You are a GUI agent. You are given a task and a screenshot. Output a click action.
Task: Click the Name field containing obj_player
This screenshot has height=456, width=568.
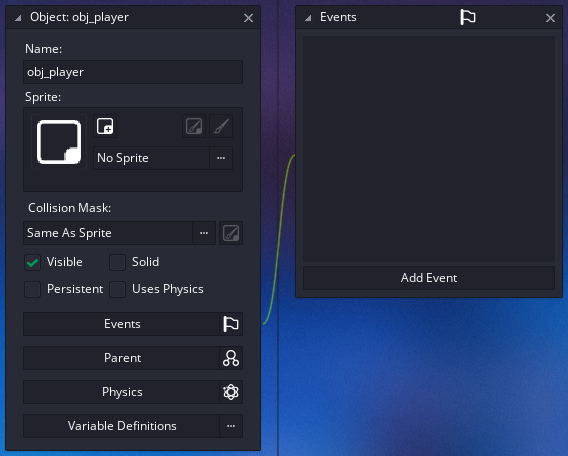133,72
